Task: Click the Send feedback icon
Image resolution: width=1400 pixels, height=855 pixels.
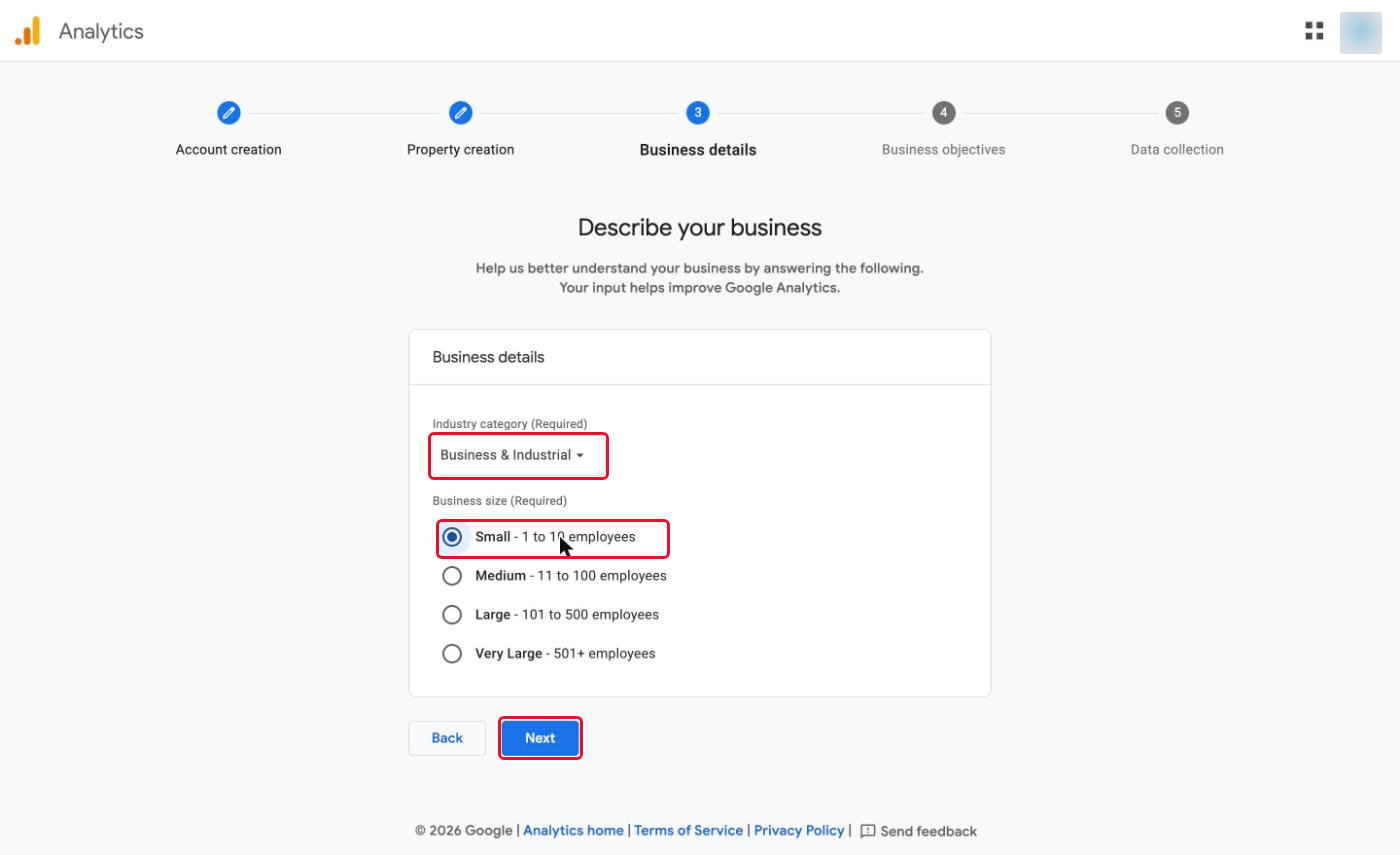Action: 868,831
